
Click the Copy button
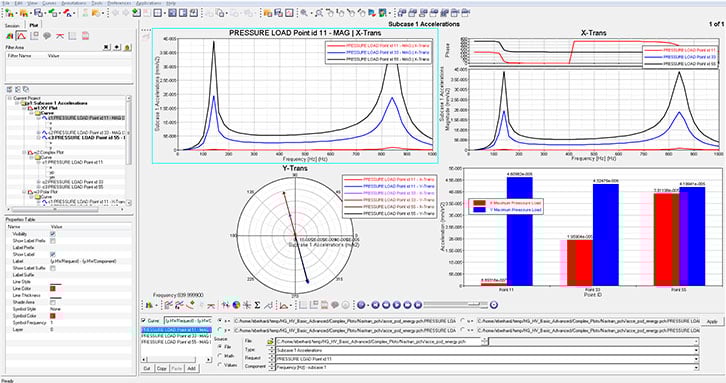[x=162, y=368]
